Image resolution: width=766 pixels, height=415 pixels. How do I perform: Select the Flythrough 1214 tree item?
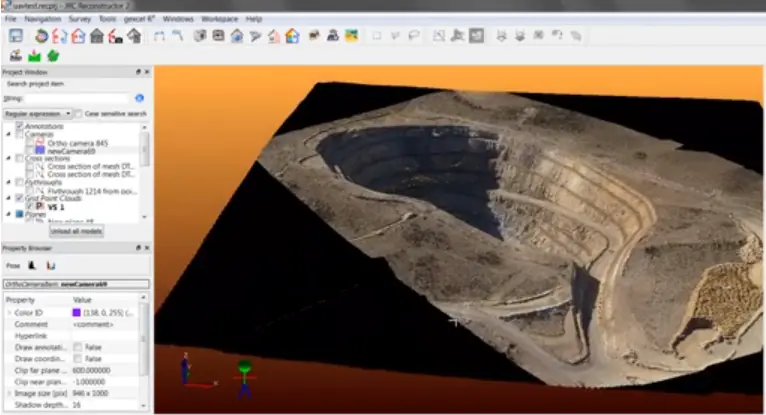point(92,191)
